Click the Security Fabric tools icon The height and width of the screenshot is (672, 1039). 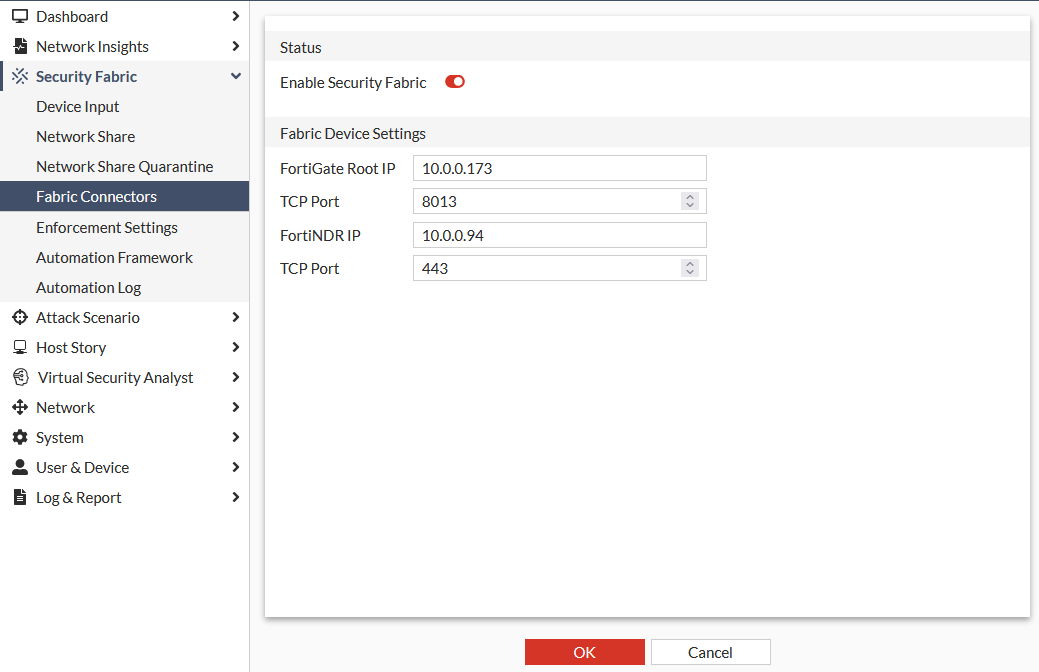click(18, 76)
